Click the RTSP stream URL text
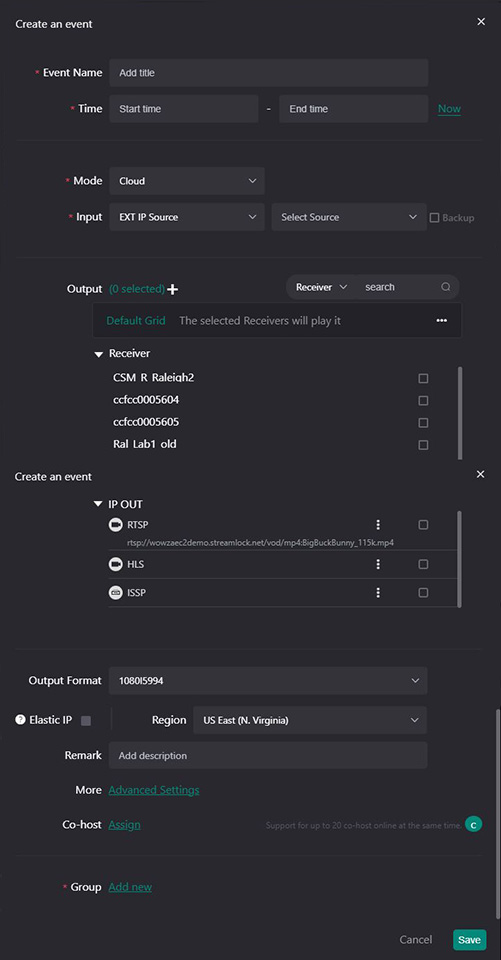 [x=260, y=543]
